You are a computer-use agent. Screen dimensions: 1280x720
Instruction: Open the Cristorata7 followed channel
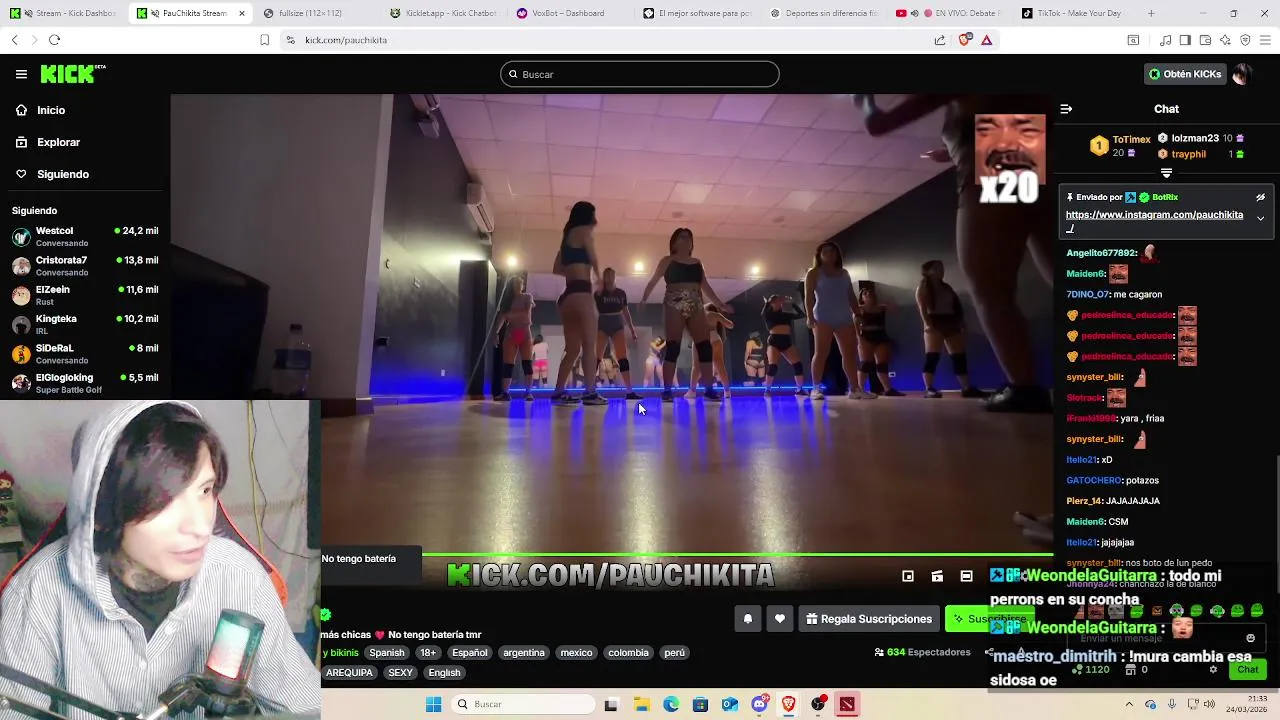(x=85, y=266)
